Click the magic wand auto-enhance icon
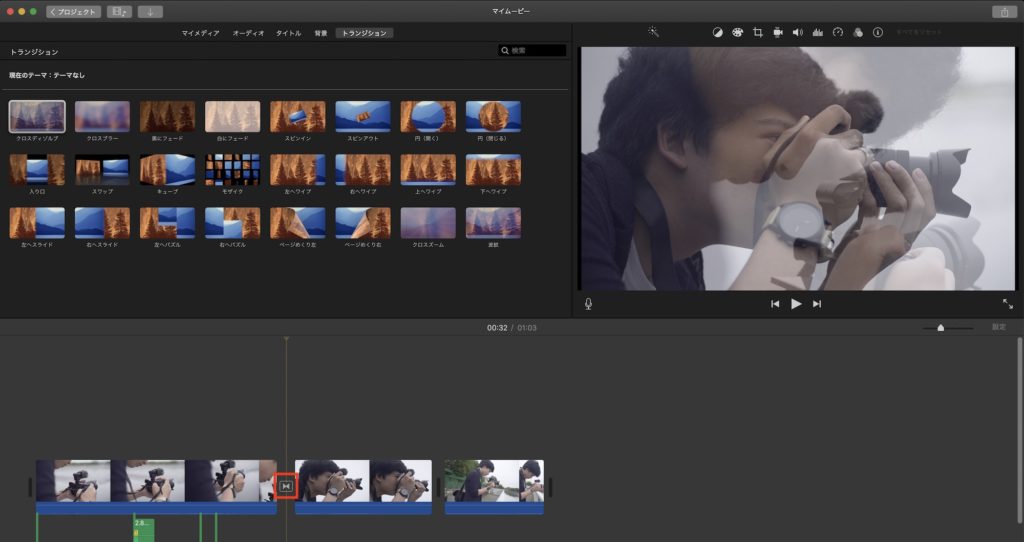The image size is (1024, 542). click(653, 32)
